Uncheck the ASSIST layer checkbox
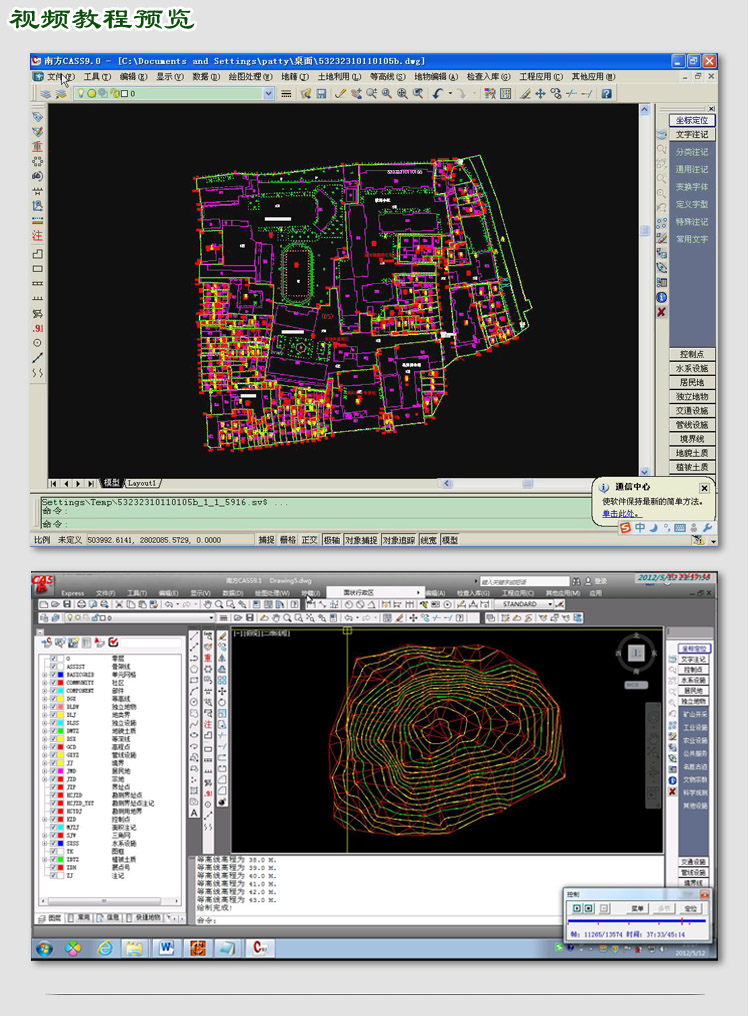750x1016 pixels. coord(53,667)
